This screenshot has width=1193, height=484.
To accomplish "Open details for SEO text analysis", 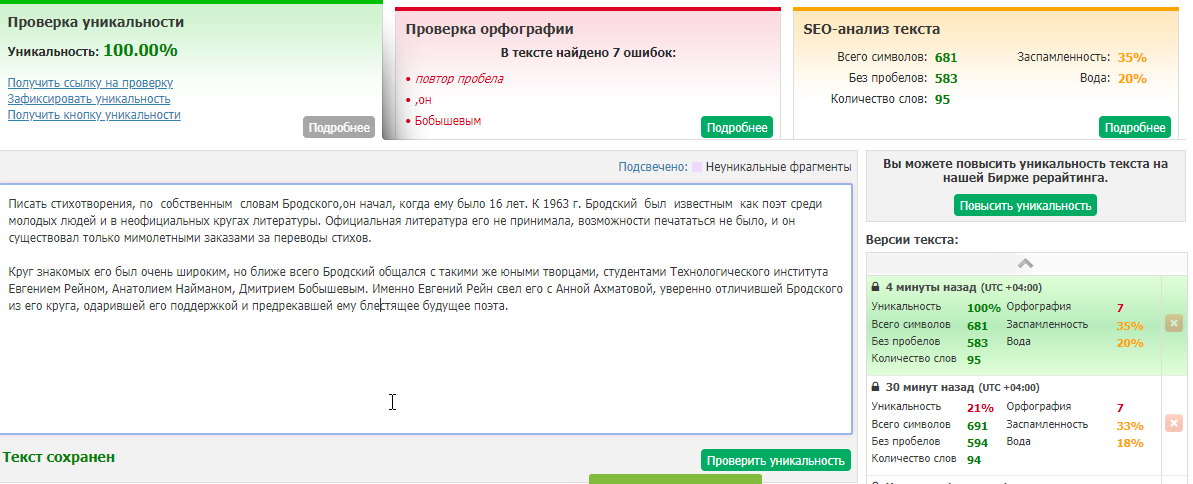I will [x=1134, y=127].
